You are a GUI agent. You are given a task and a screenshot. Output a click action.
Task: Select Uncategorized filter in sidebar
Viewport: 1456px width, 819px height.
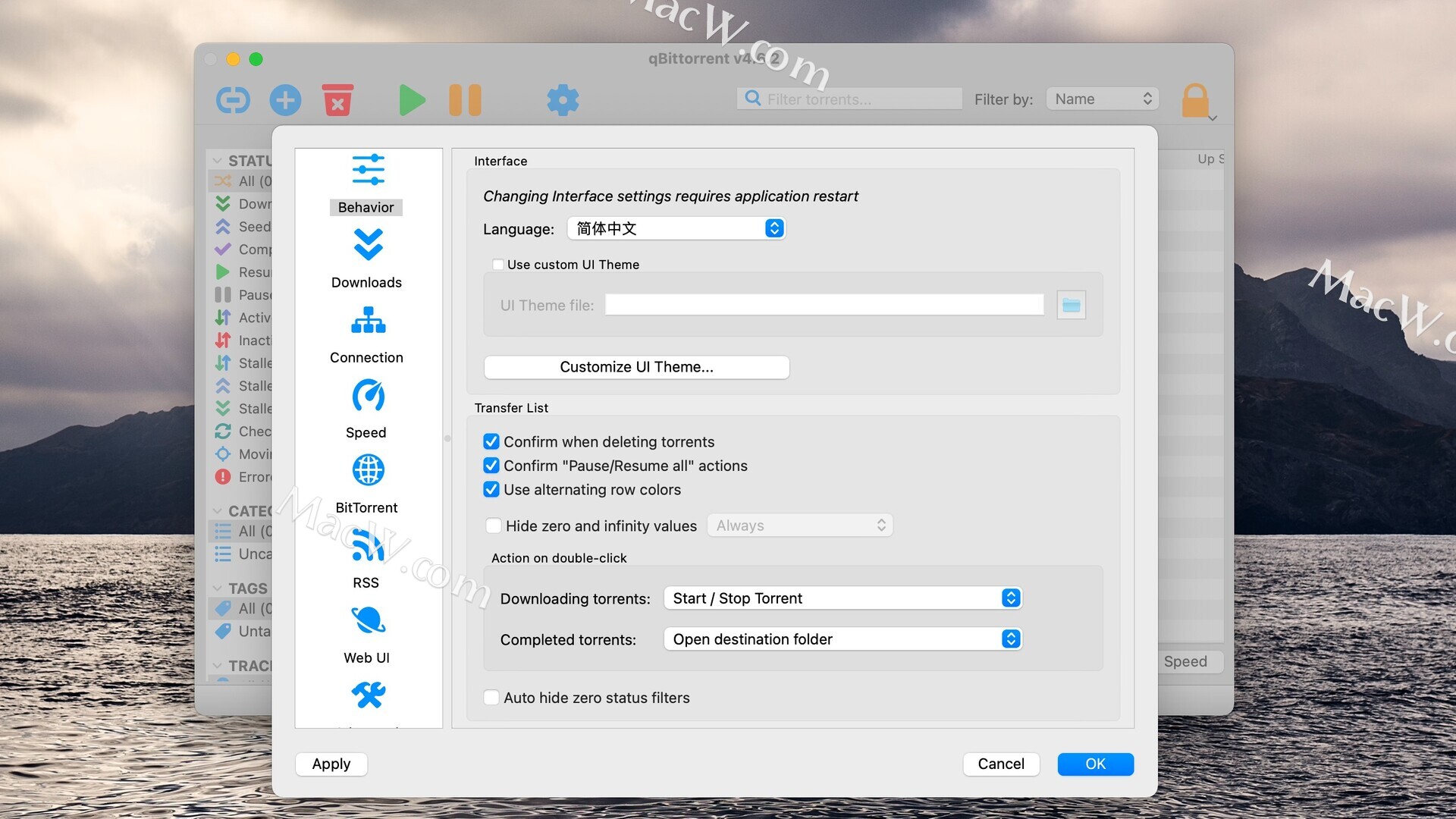coord(240,554)
